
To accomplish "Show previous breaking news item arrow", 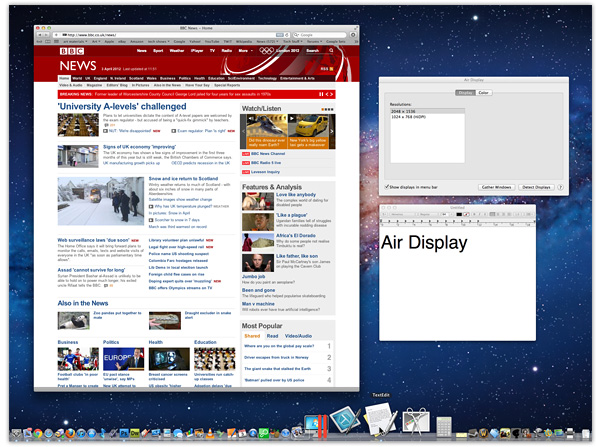I will pyautogui.click(x=327, y=94).
